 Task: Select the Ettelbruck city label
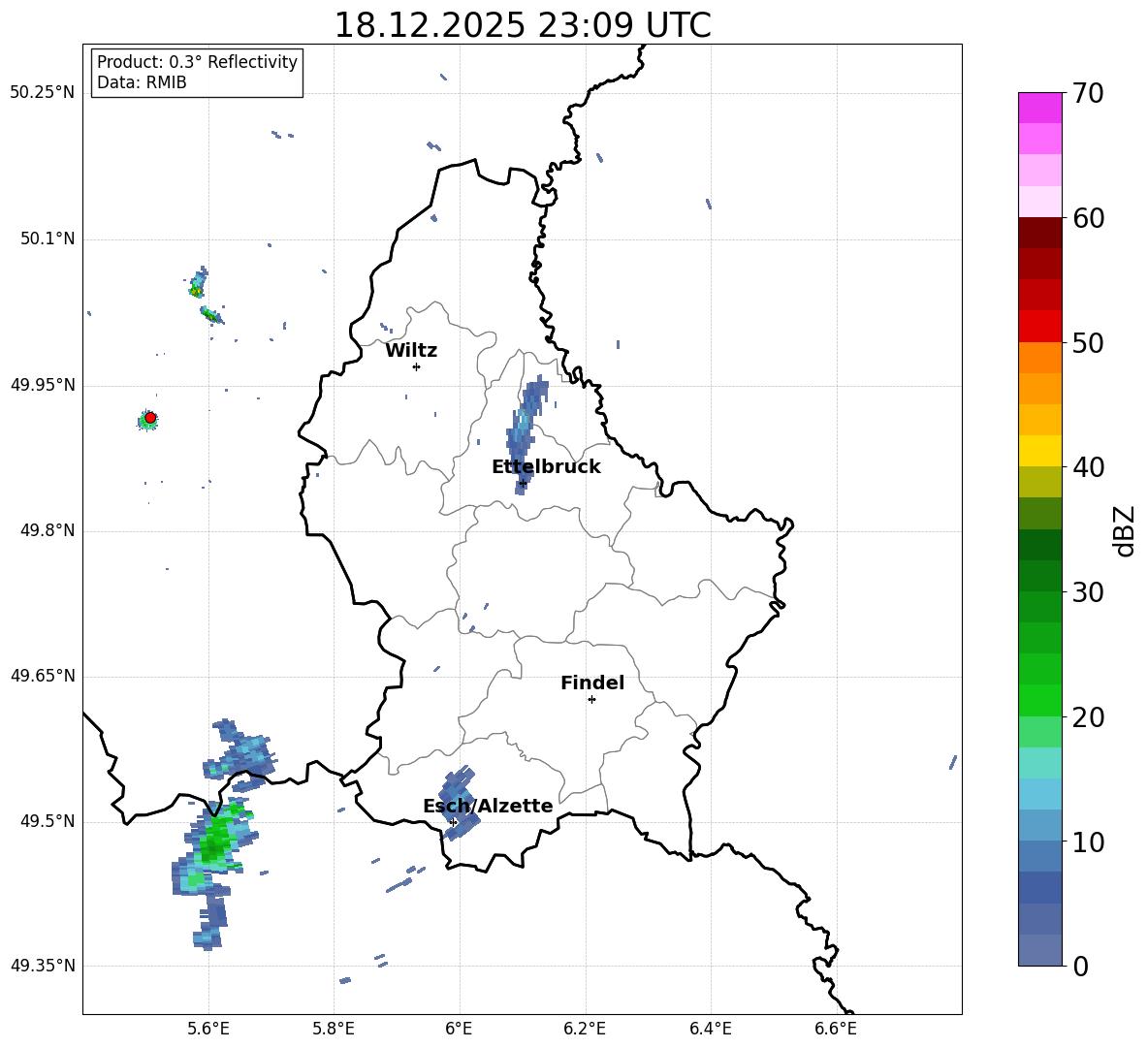pos(546,467)
